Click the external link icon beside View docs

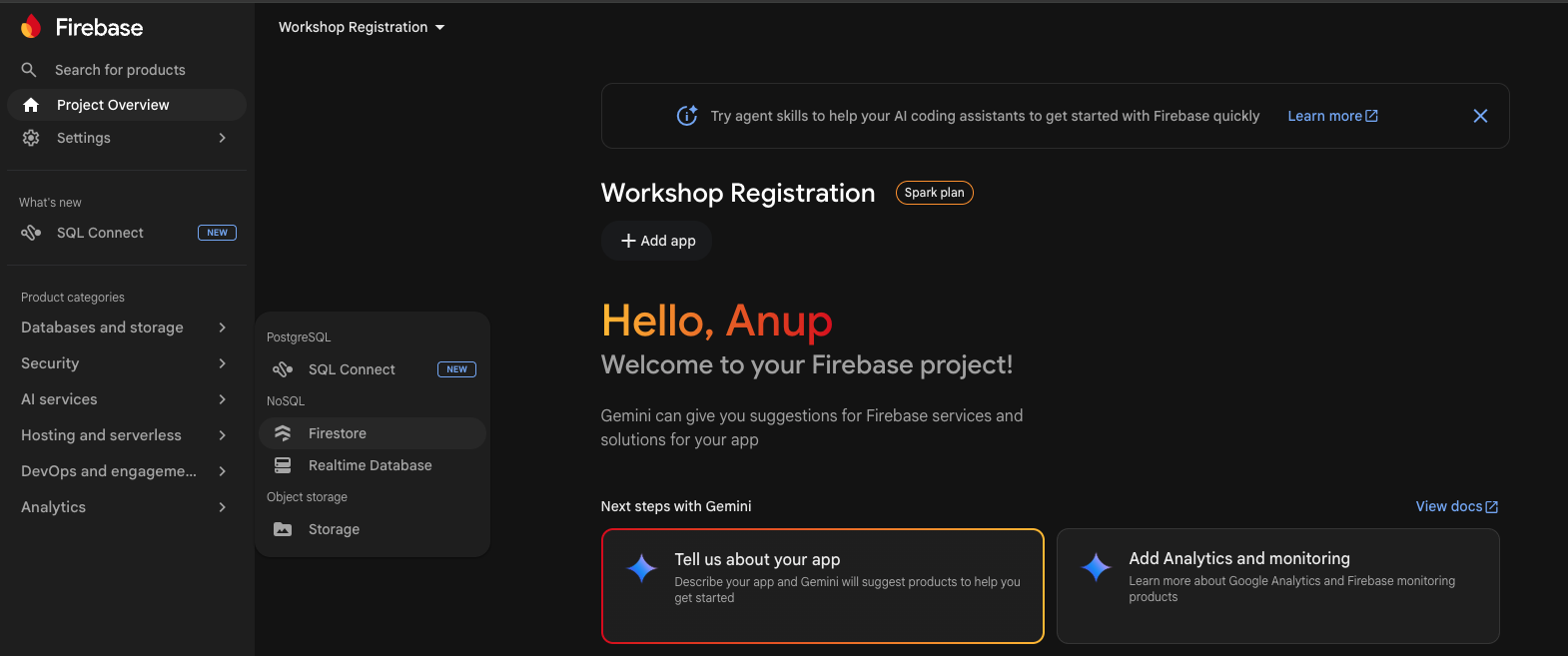click(1492, 507)
